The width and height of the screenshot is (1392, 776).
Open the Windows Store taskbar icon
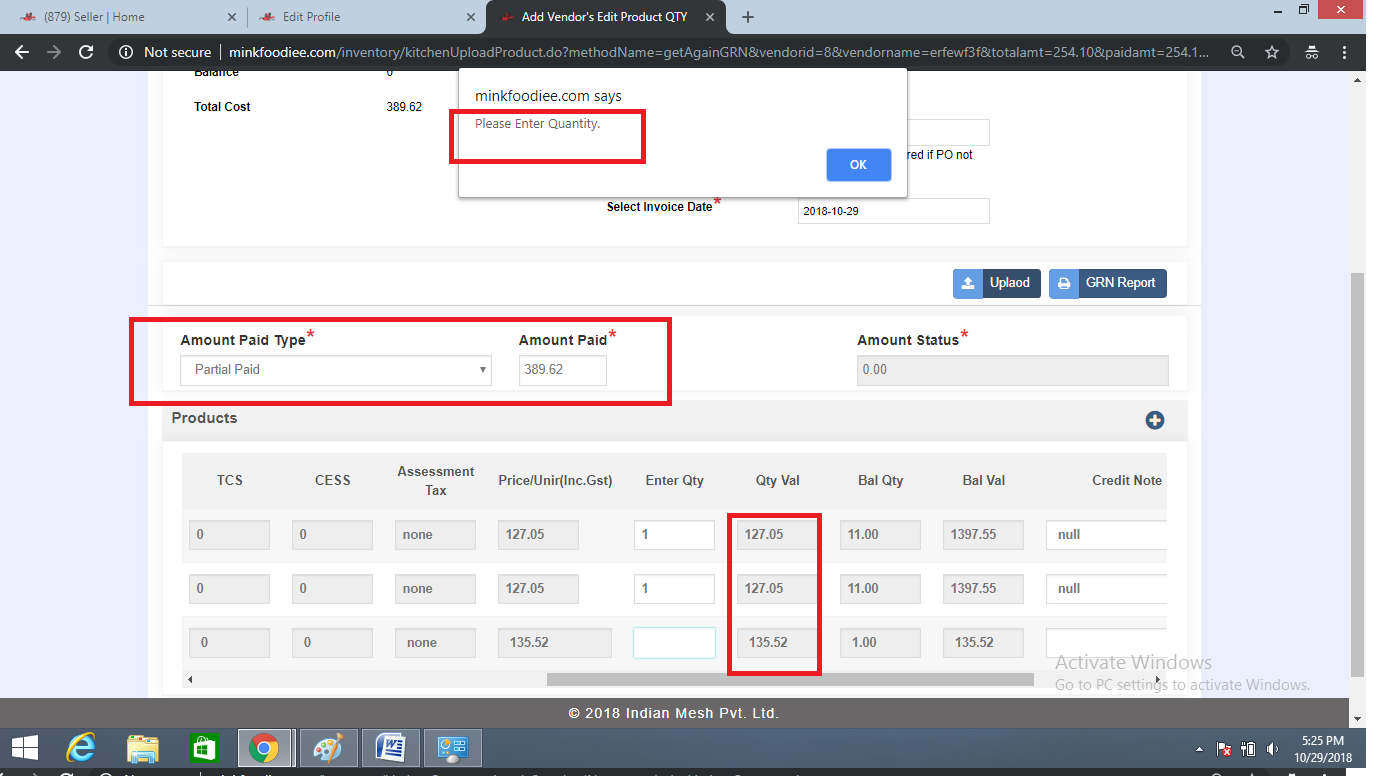click(203, 748)
